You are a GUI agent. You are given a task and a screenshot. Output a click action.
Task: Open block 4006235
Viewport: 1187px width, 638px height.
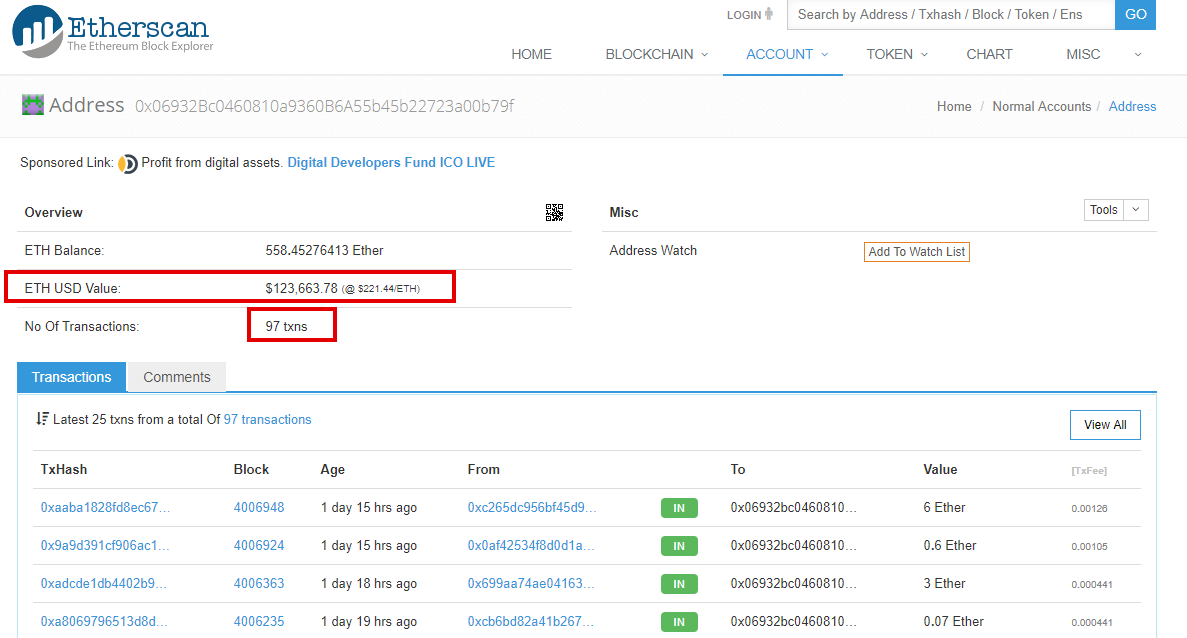259,621
